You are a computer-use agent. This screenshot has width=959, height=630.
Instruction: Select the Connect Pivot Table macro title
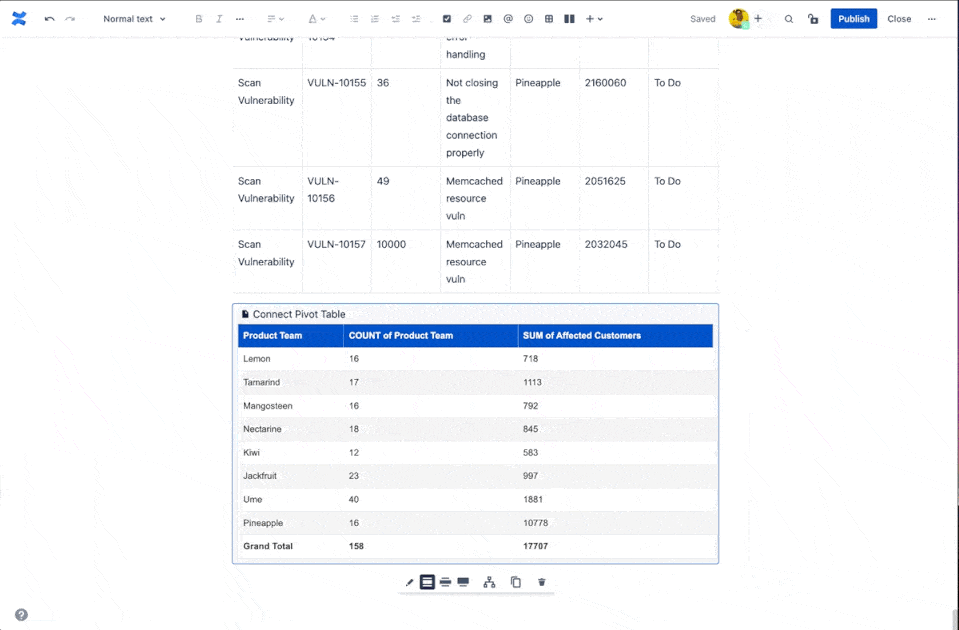299,314
